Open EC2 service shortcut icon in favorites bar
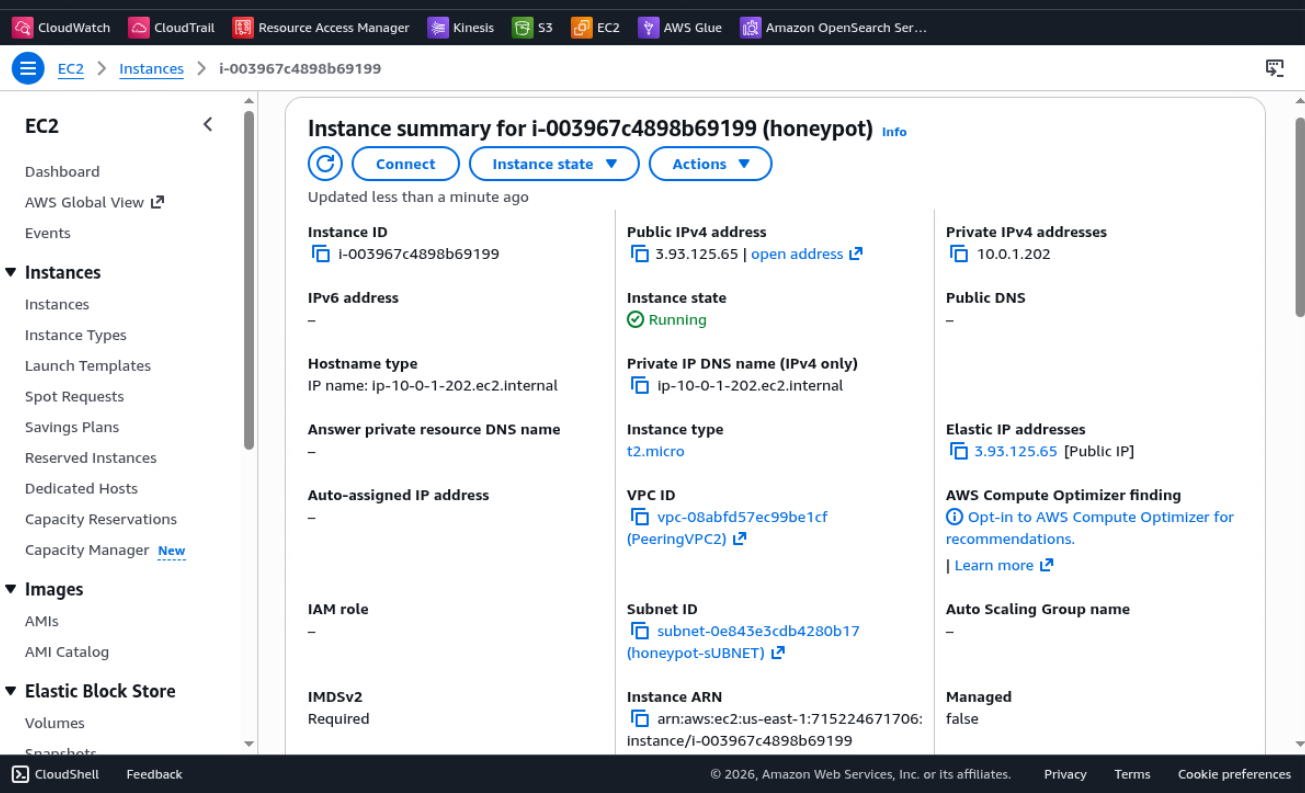Image resolution: width=1305 pixels, height=793 pixels. 582,28
